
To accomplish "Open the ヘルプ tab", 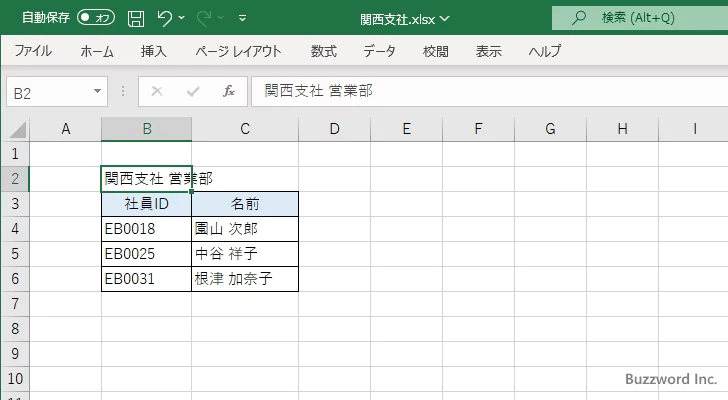I will coord(545,51).
